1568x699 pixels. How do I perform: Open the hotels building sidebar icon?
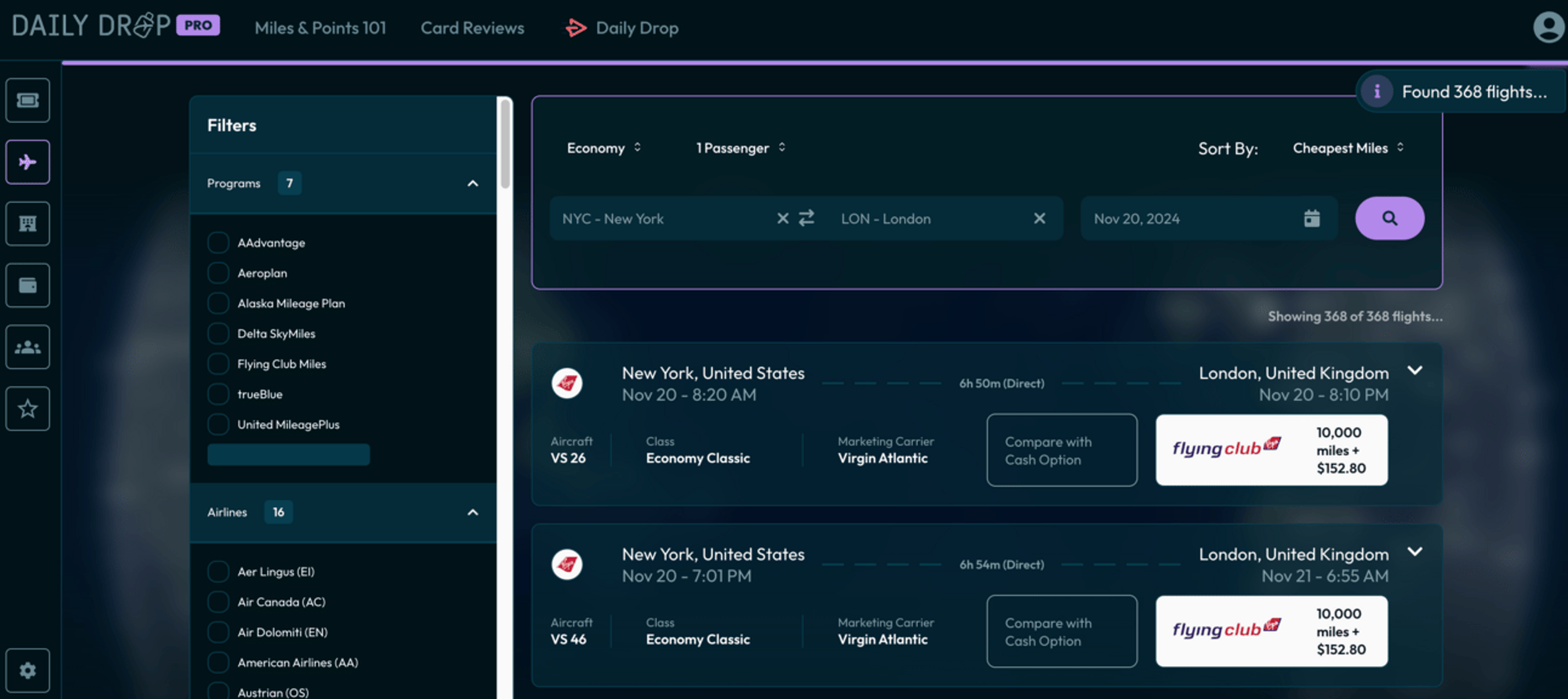(x=27, y=223)
